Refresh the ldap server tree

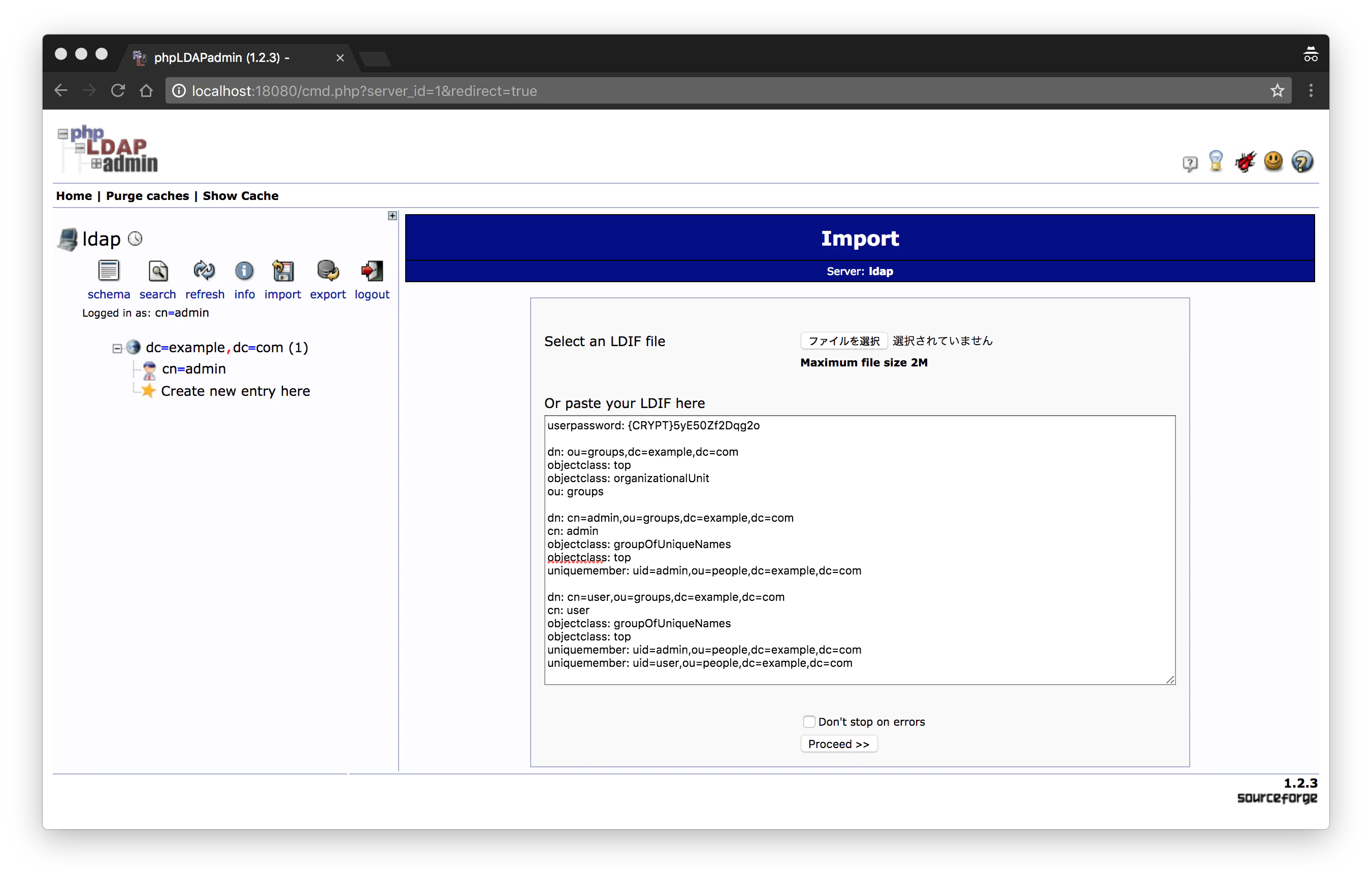pyautogui.click(x=204, y=271)
